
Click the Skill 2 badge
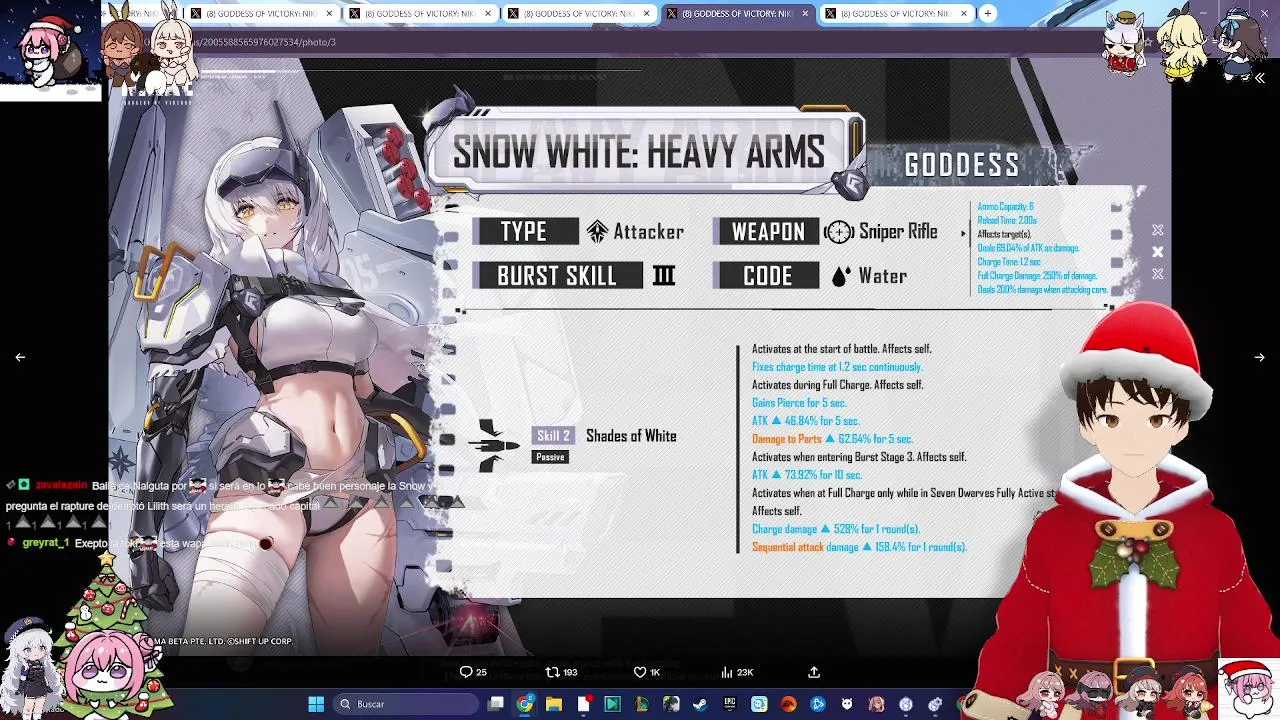(x=553, y=436)
